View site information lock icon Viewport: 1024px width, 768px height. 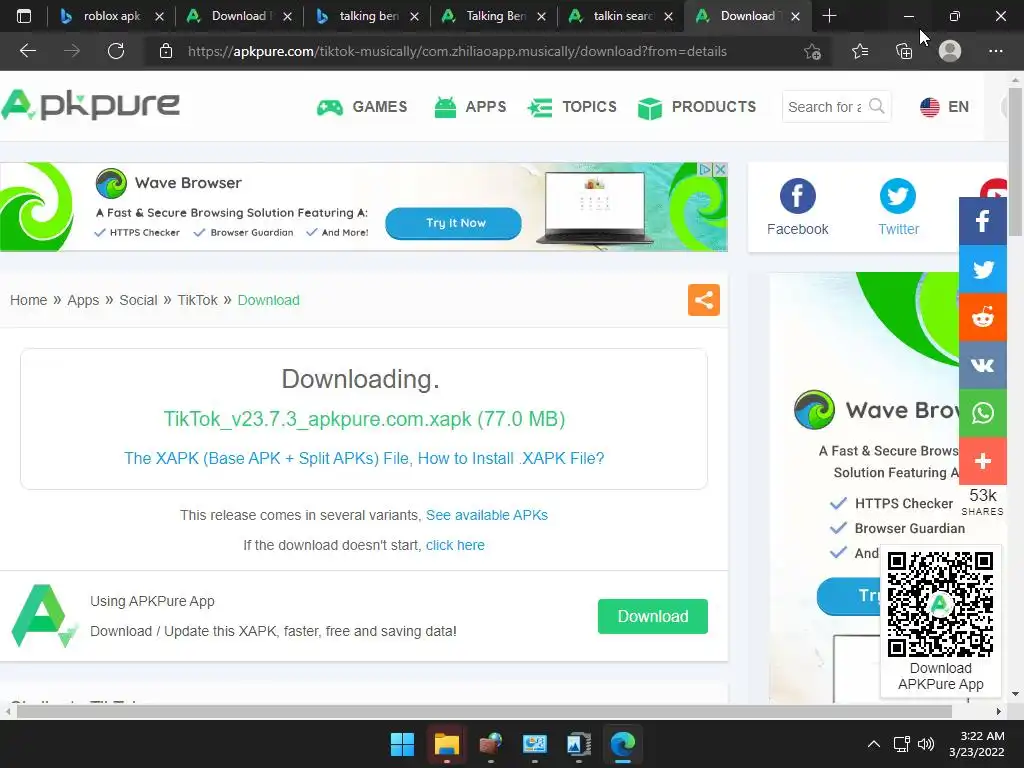click(166, 51)
